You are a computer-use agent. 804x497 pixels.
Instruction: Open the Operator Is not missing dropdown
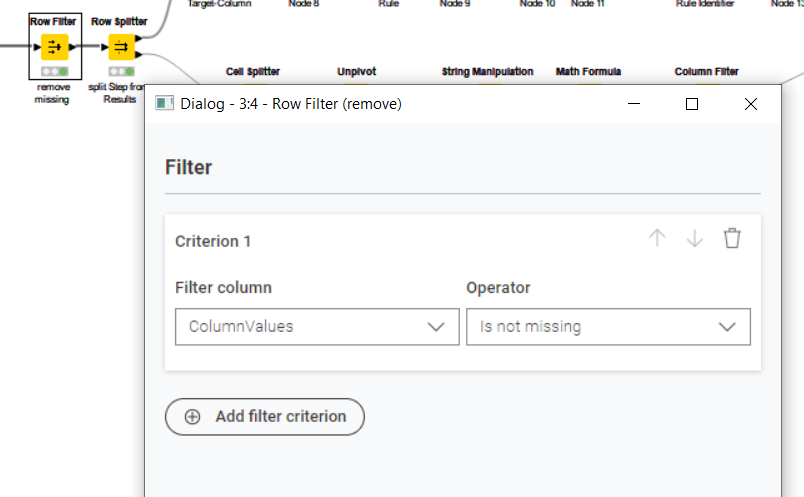click(608, 327)
